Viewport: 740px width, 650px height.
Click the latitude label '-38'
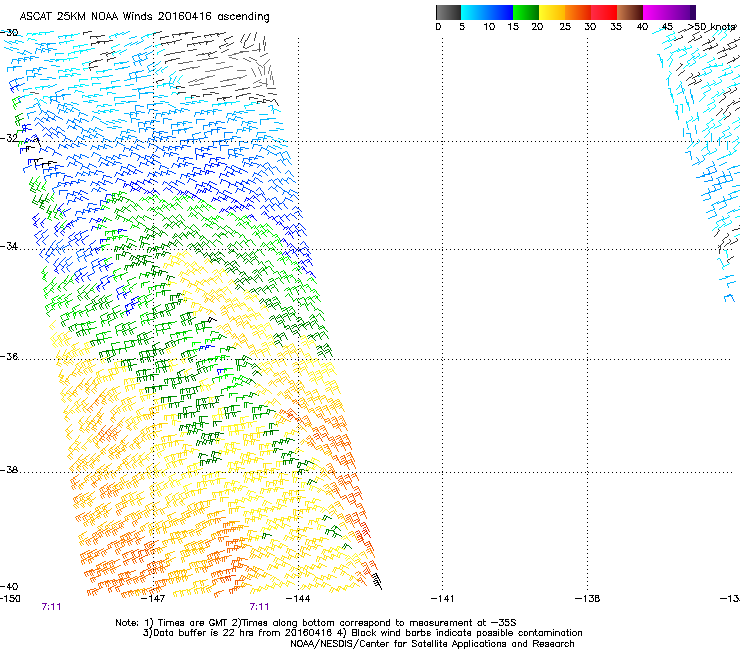(9, 470)
